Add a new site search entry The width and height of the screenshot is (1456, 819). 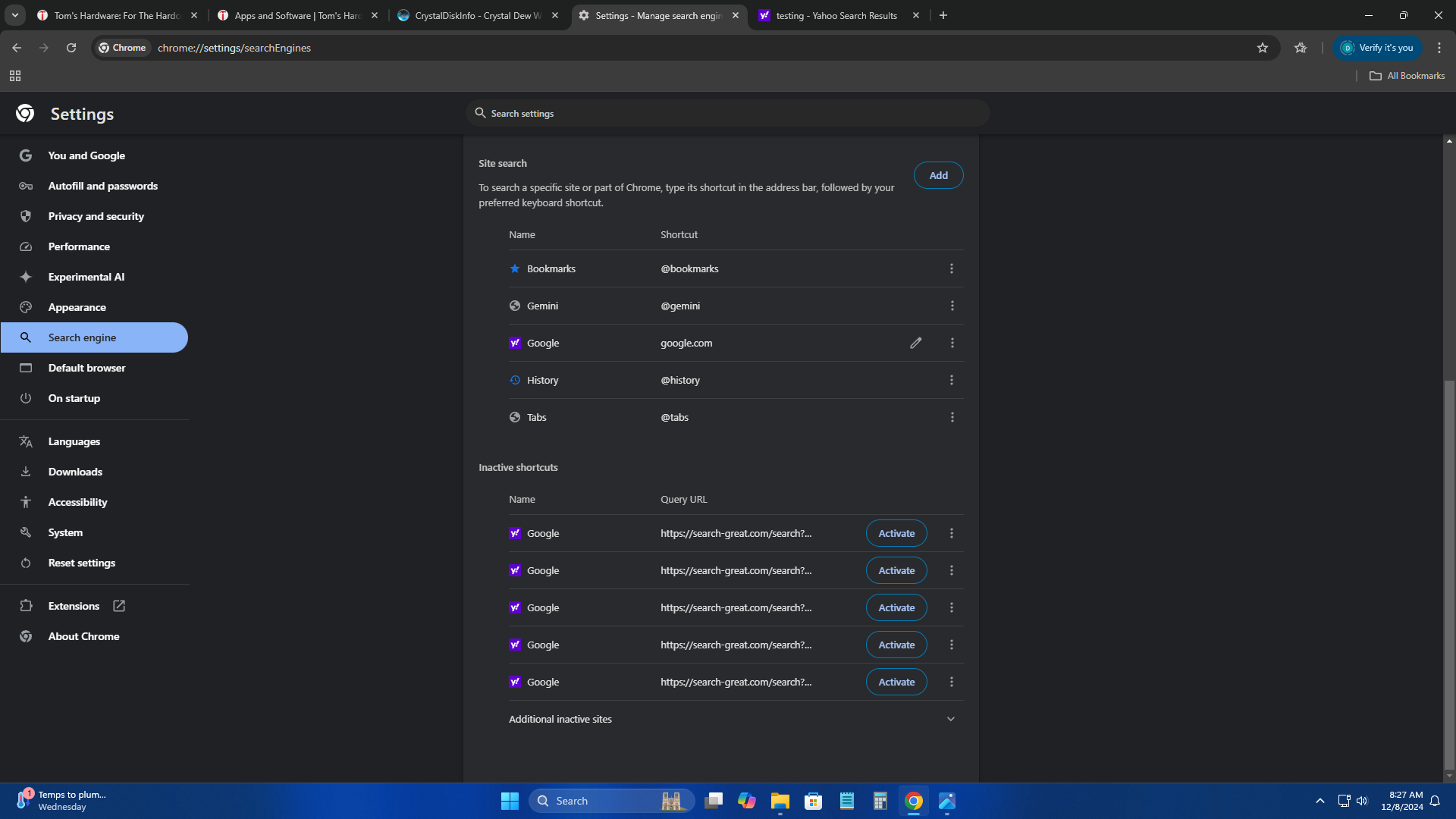tap(938, 175)
